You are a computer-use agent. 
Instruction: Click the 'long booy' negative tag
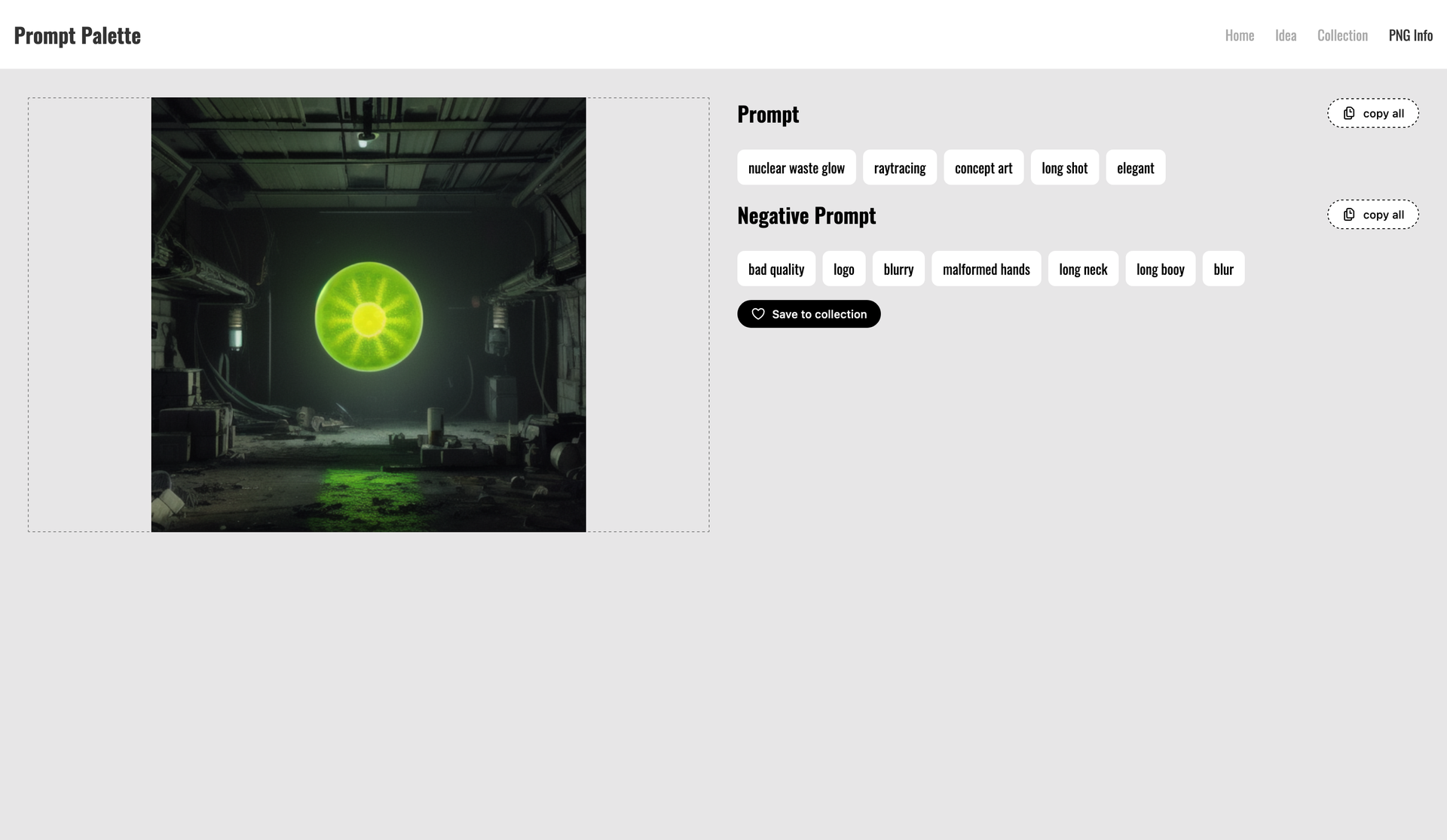1161,269
